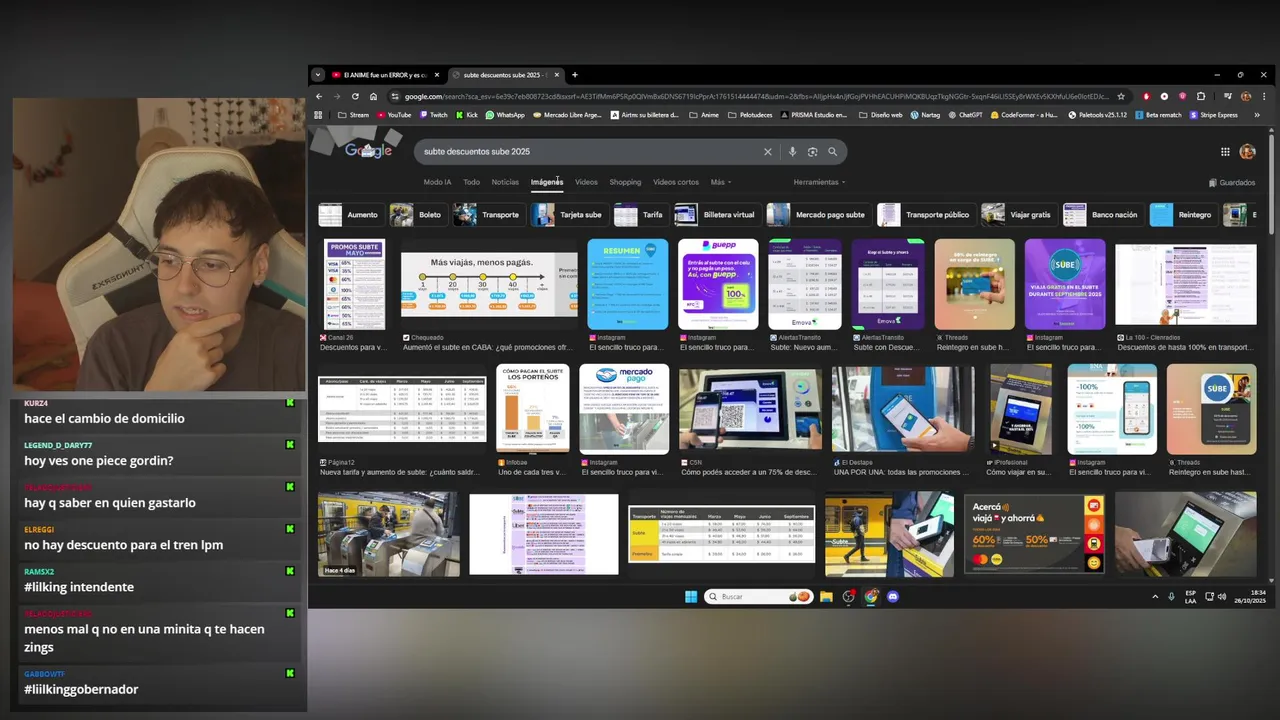Bookmark this page with the star icon

(1121, 96)
